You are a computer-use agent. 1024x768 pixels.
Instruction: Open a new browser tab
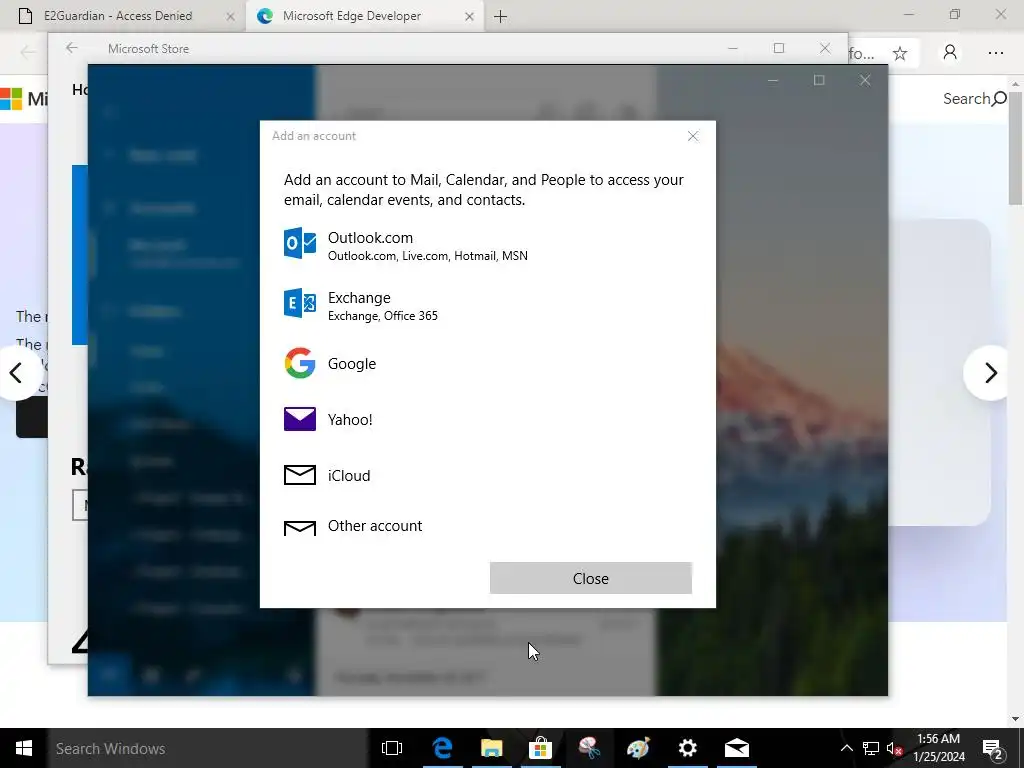[x=500, y=16]
